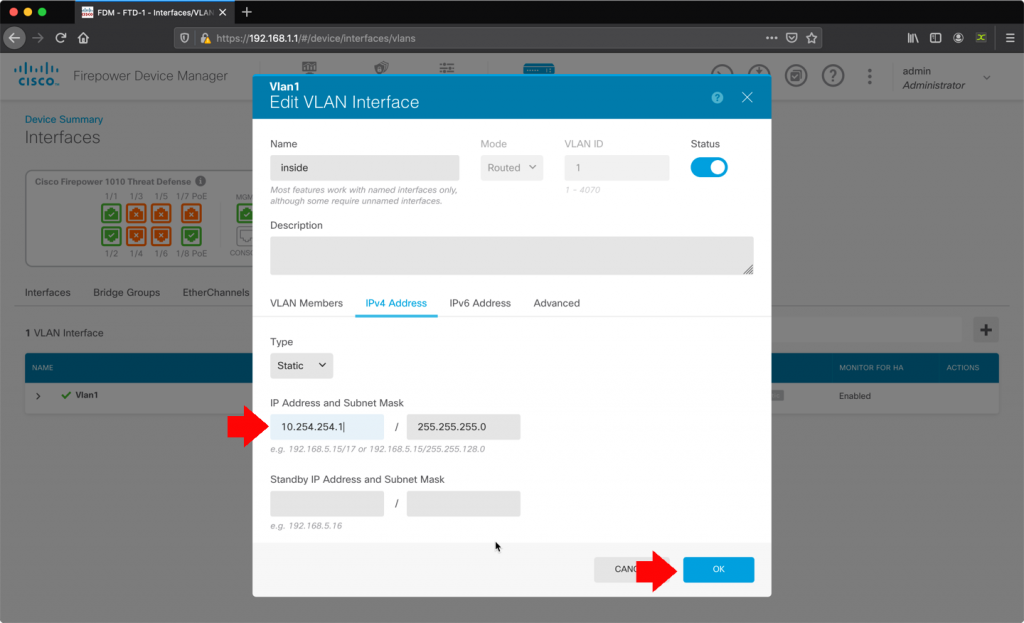Open contextual help via the dialog question mark
This screenshot has width=1024, height=623.
coord(716,97)
